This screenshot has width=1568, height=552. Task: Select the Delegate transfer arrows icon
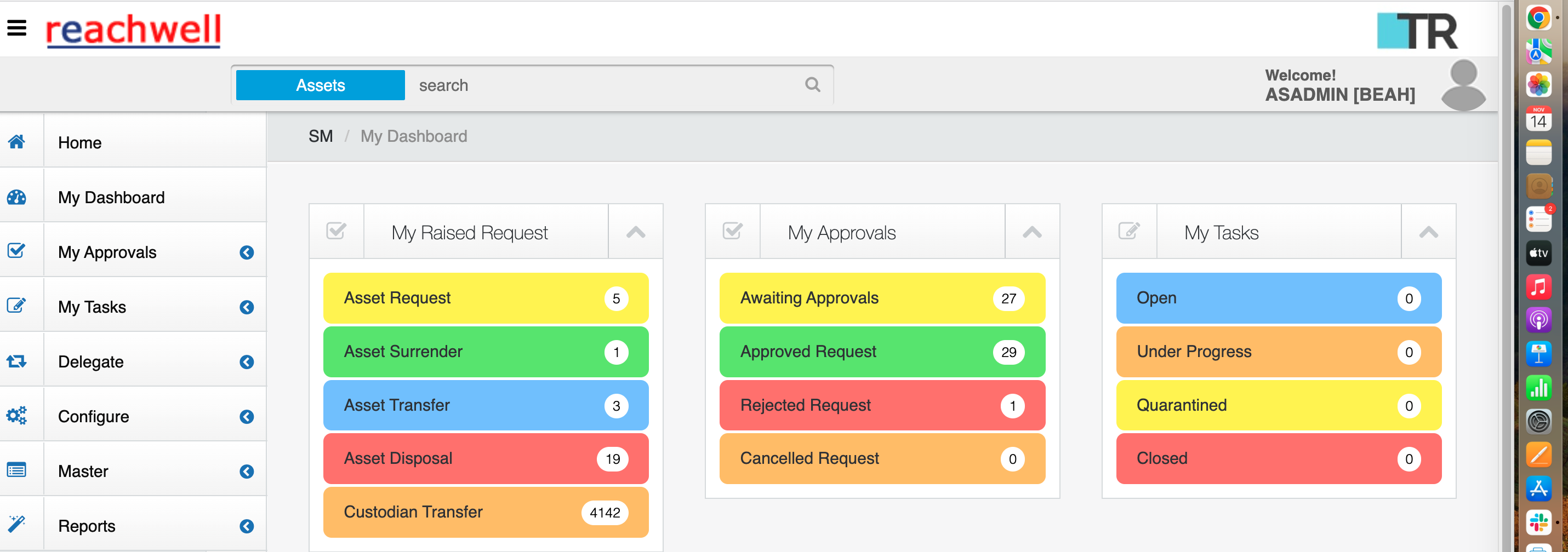pyautogui.click(x=16, y=361)
